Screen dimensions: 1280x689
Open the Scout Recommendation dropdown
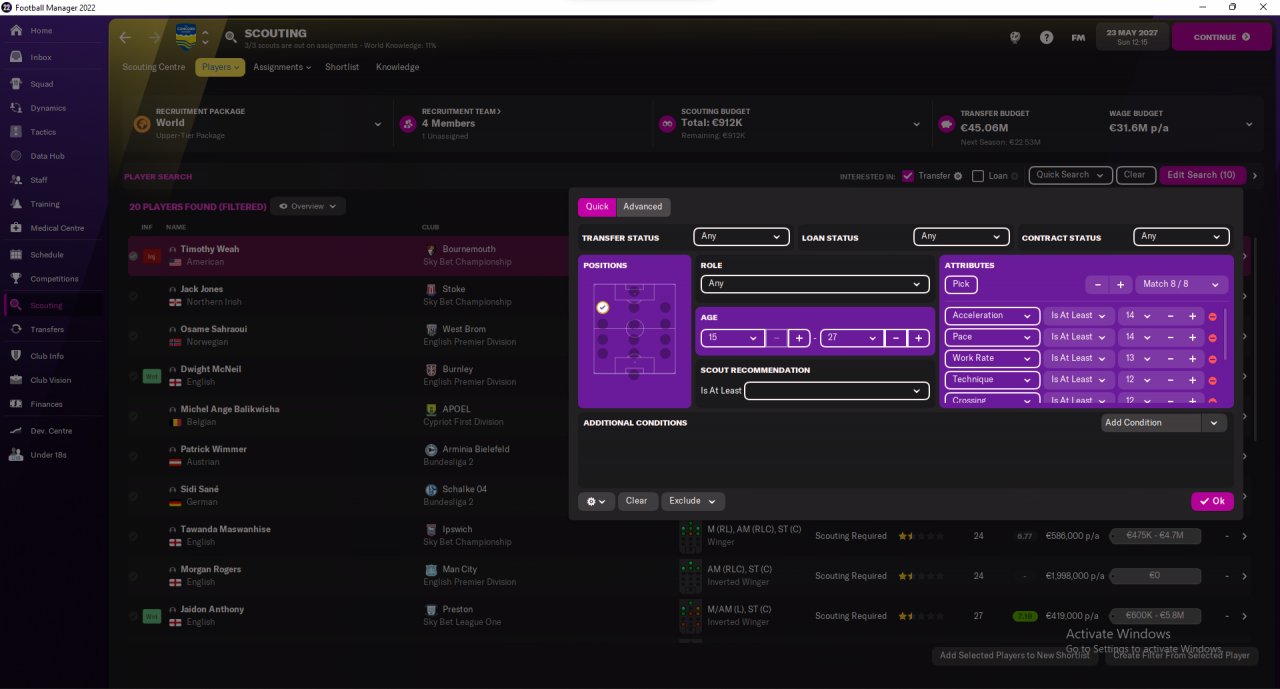point(837,391)
